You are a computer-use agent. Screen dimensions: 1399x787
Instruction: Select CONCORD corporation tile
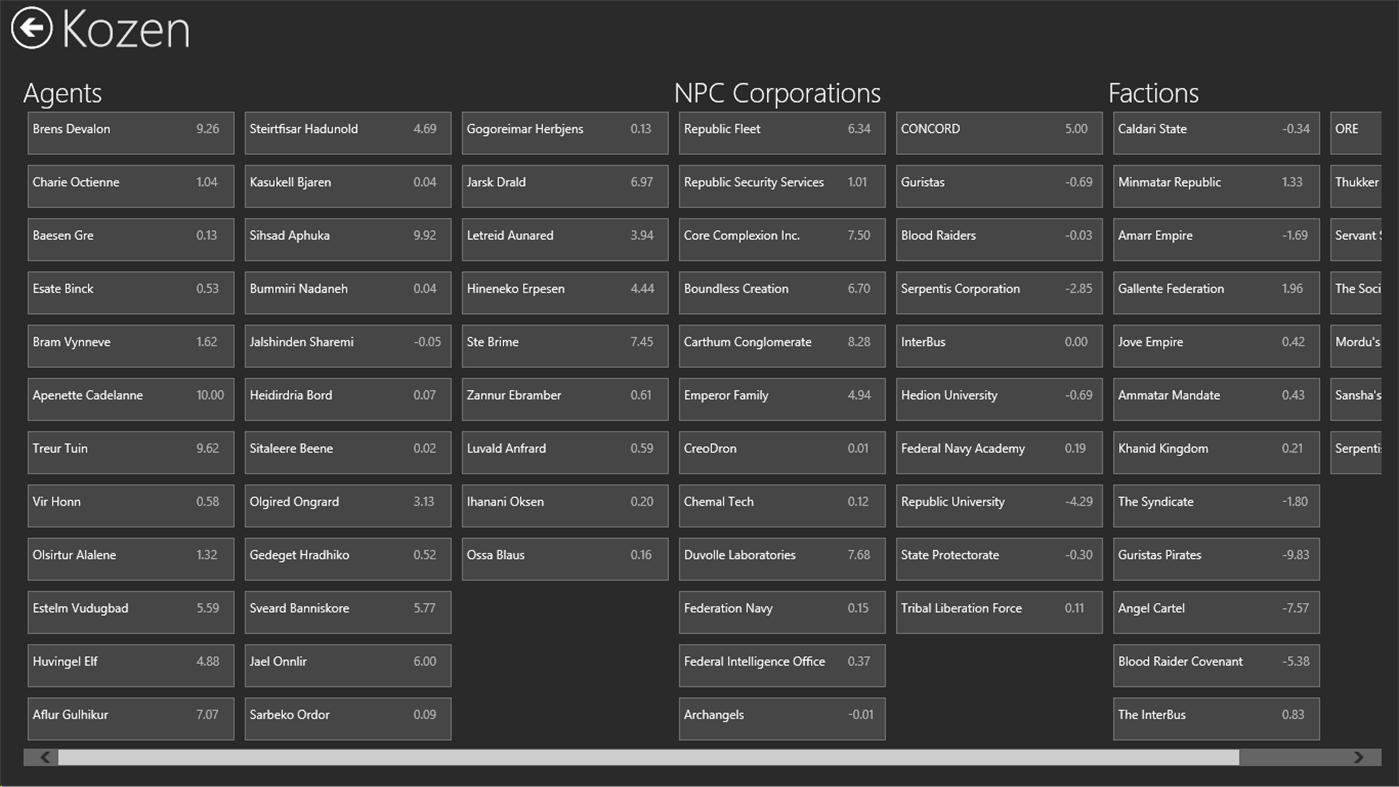(999, 133)
